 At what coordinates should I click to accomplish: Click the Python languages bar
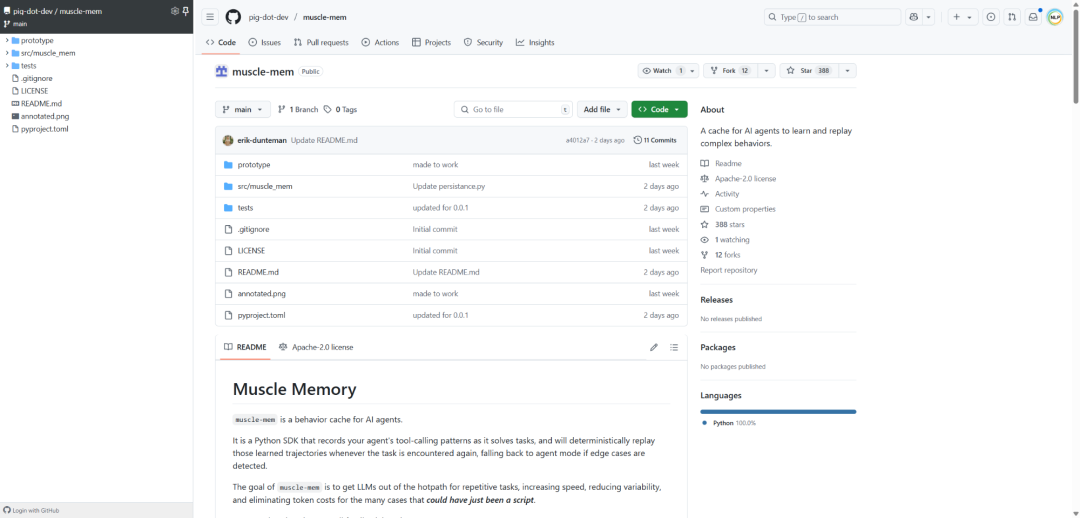[x=778, y=412]
